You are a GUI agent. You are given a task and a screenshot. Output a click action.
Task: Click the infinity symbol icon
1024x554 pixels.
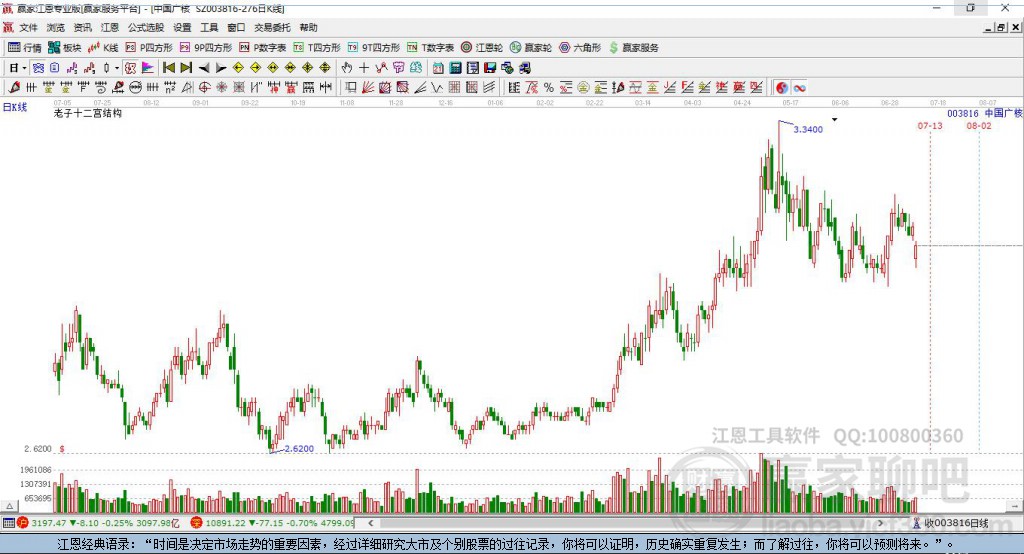(x=800, y=88)
